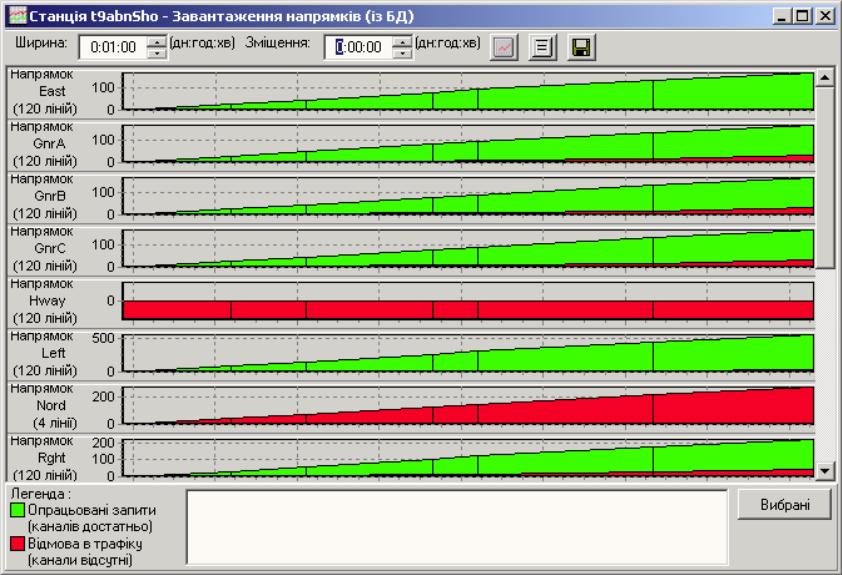Click the Легенда label
The height and width of the screenshot is (575, 842).
(x=41, y=493)
